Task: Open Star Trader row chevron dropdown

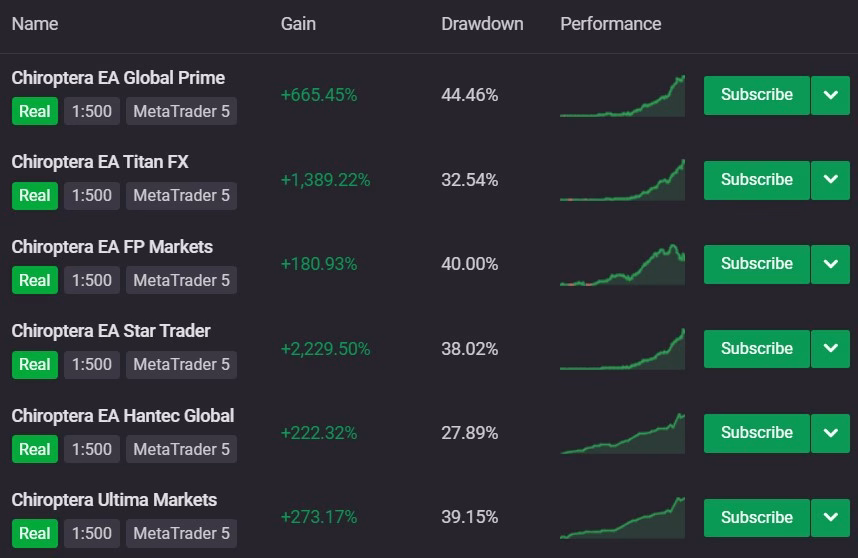Action: 830,348
